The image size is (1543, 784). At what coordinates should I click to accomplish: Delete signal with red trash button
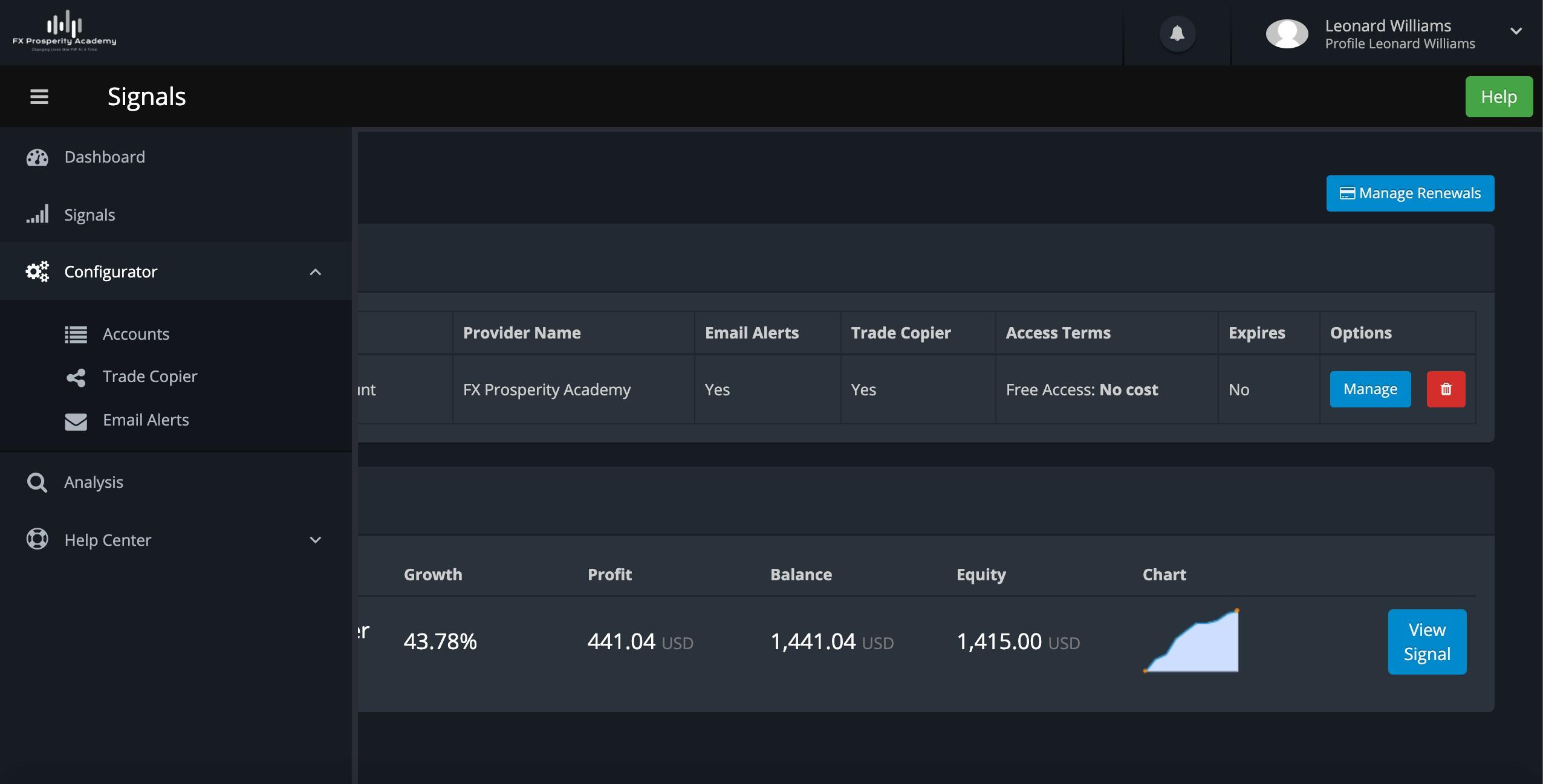pyautogui.click(x=1446, y=389)
